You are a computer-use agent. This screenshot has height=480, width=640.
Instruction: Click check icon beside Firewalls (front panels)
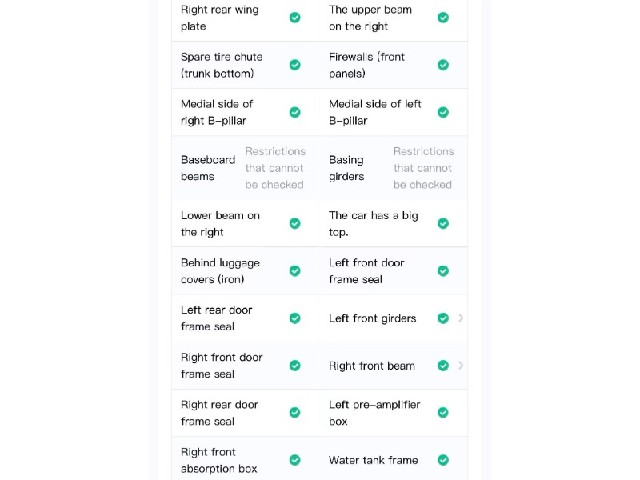click(443, 65)
